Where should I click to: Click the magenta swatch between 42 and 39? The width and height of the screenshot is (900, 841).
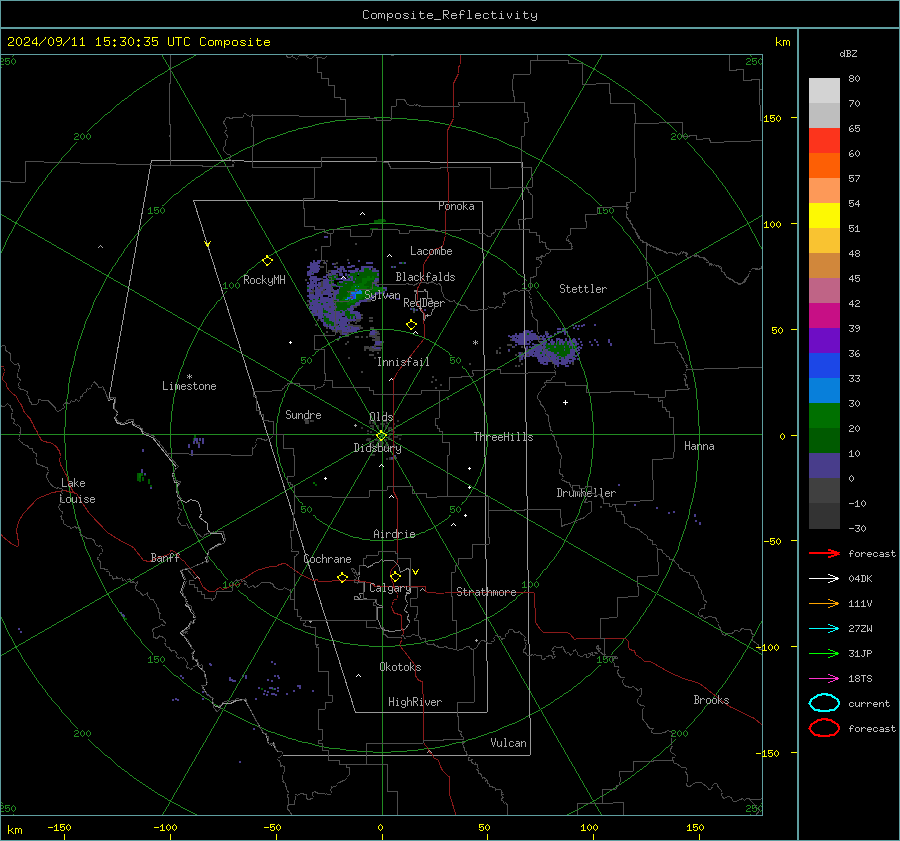pos(824,316)
